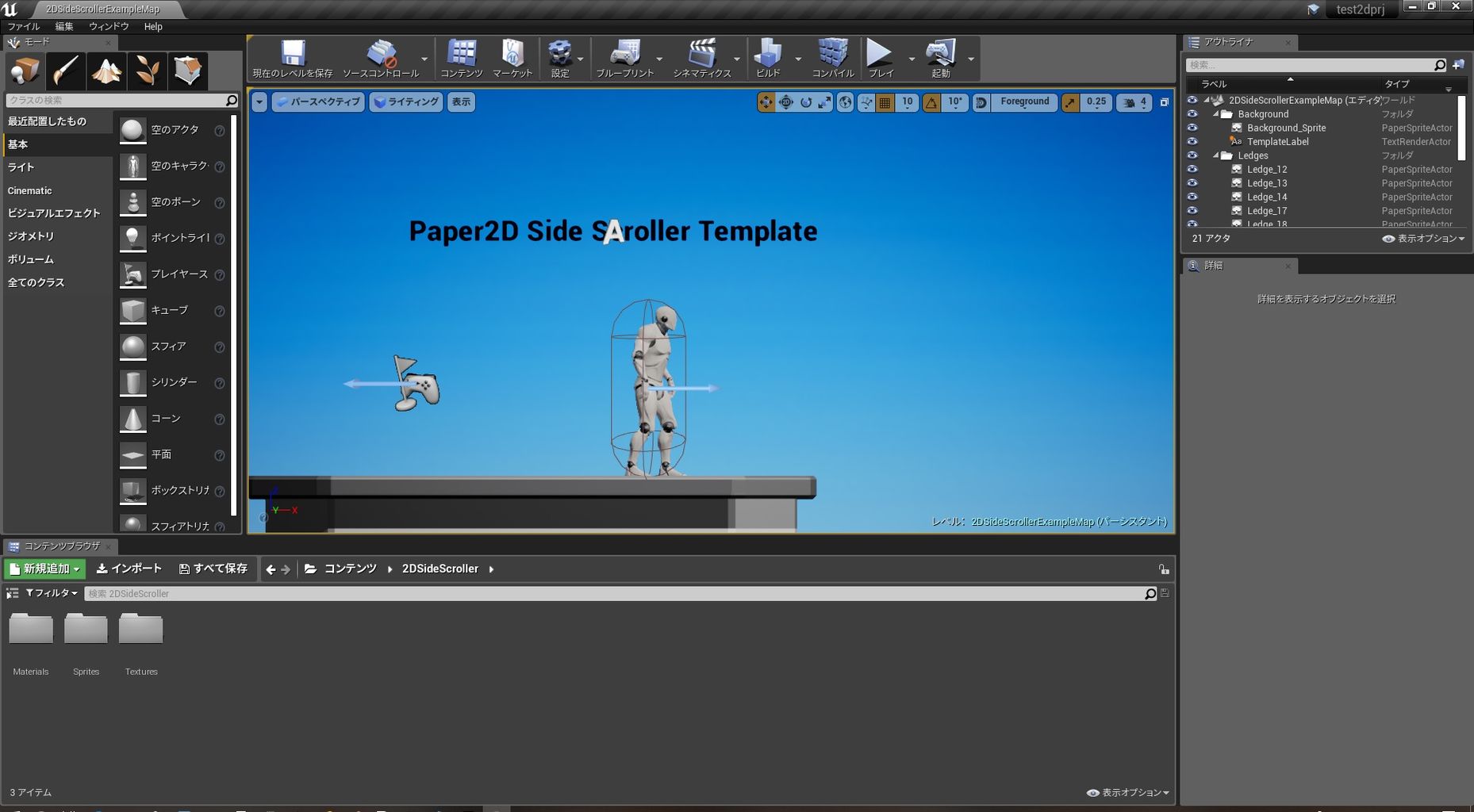Collapse the Ledges folder in outliner
The image size is (1474, 812).
[x=1216, y=155]
